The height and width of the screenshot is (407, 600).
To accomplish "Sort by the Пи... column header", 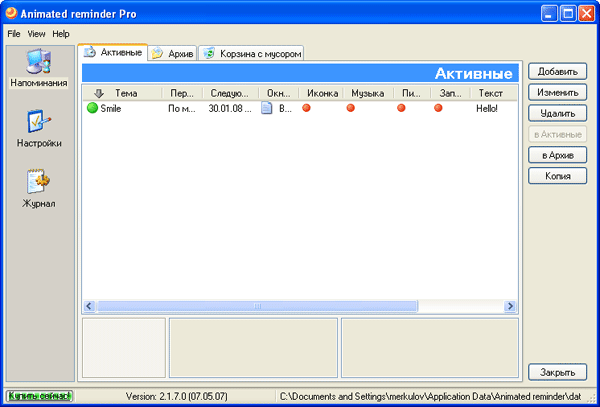I will pos(412,93).
